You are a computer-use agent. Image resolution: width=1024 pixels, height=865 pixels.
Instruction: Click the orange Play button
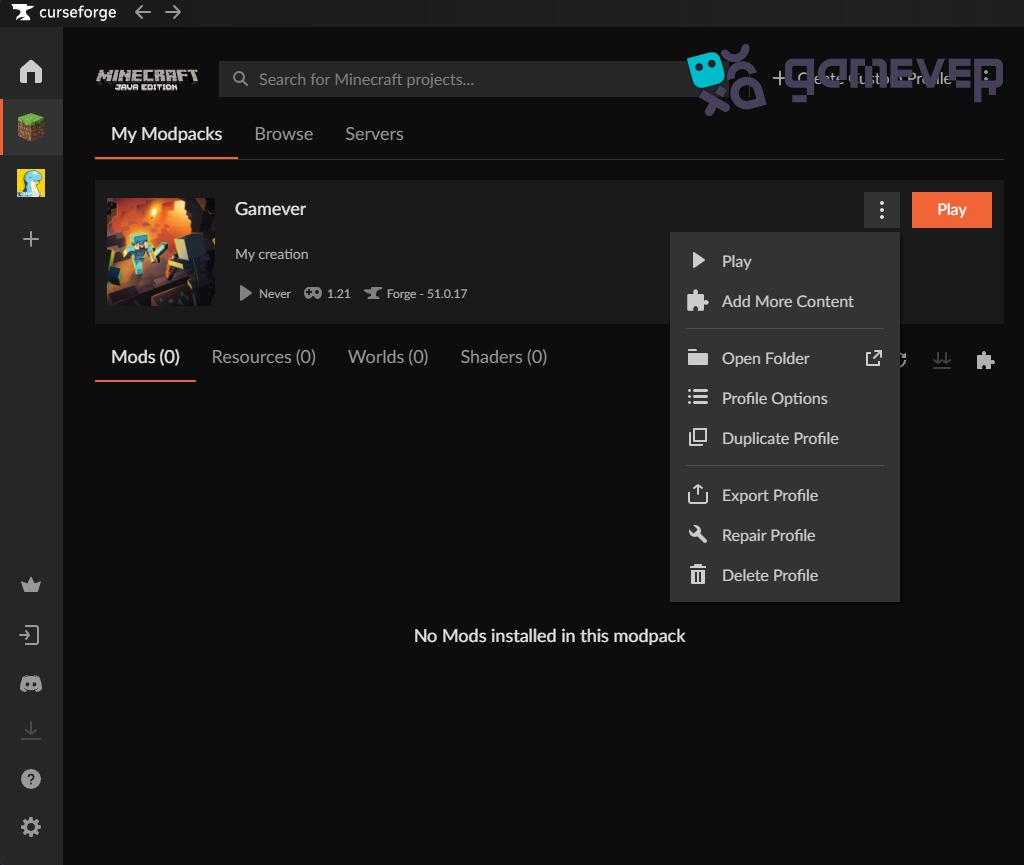[952, 210]
